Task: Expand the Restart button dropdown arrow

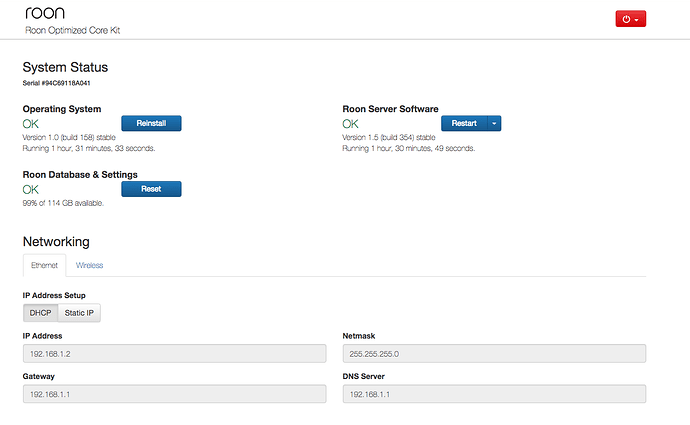Action: coord(494,123)
